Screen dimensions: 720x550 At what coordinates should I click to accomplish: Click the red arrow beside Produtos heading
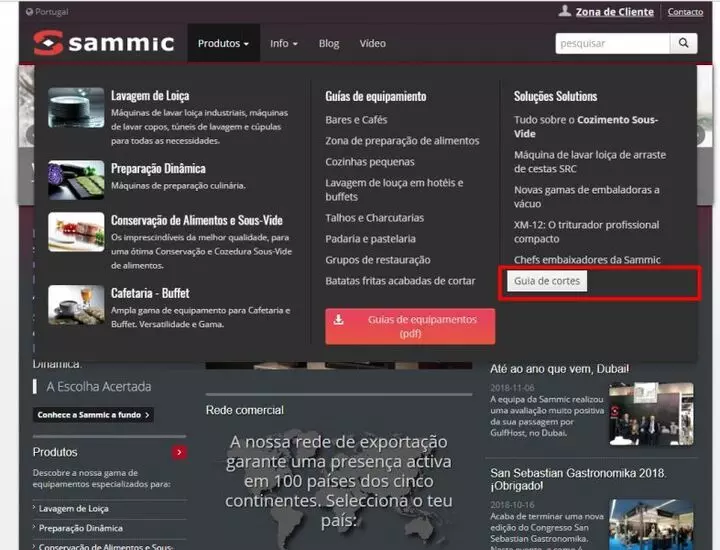click(179, 452)
